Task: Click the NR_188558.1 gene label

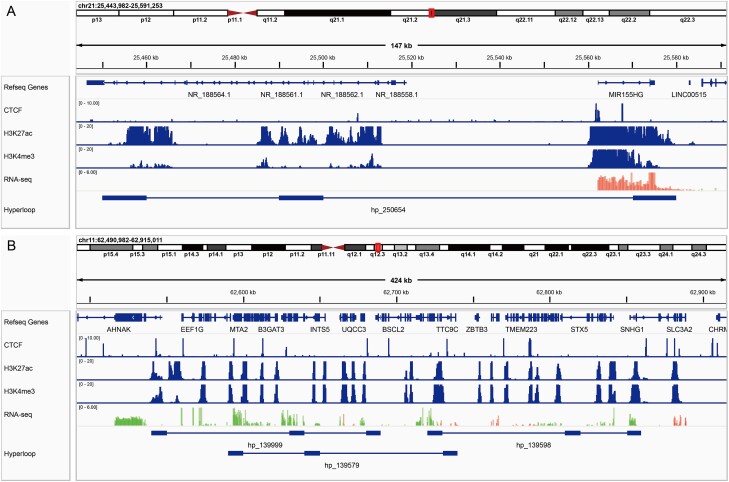Action: pyautogui.click(x=397, y=94)
